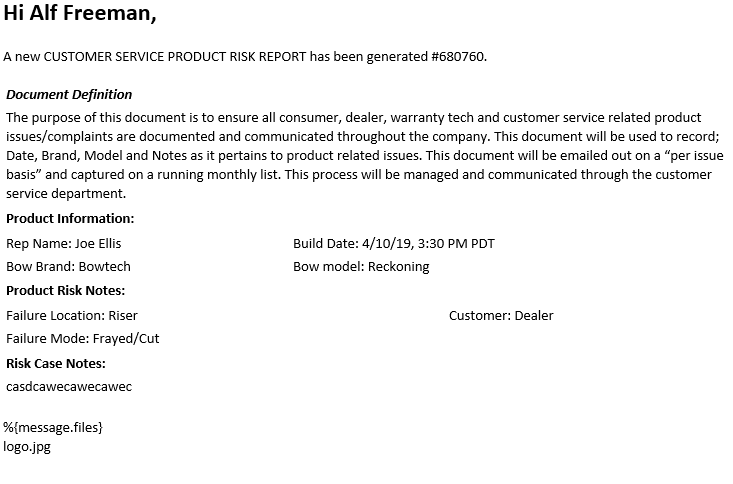Click the 'Rep Name: Joe Ellis' field

coord(64,244)
